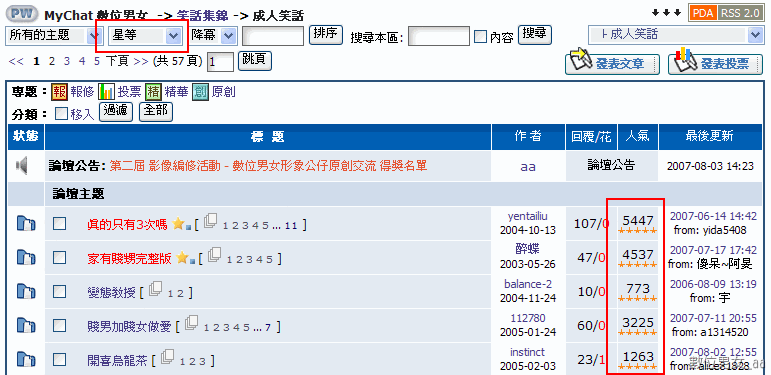Screen dimensions: 771x375
Task: Click the 全部 button
Action: [156, 111]
